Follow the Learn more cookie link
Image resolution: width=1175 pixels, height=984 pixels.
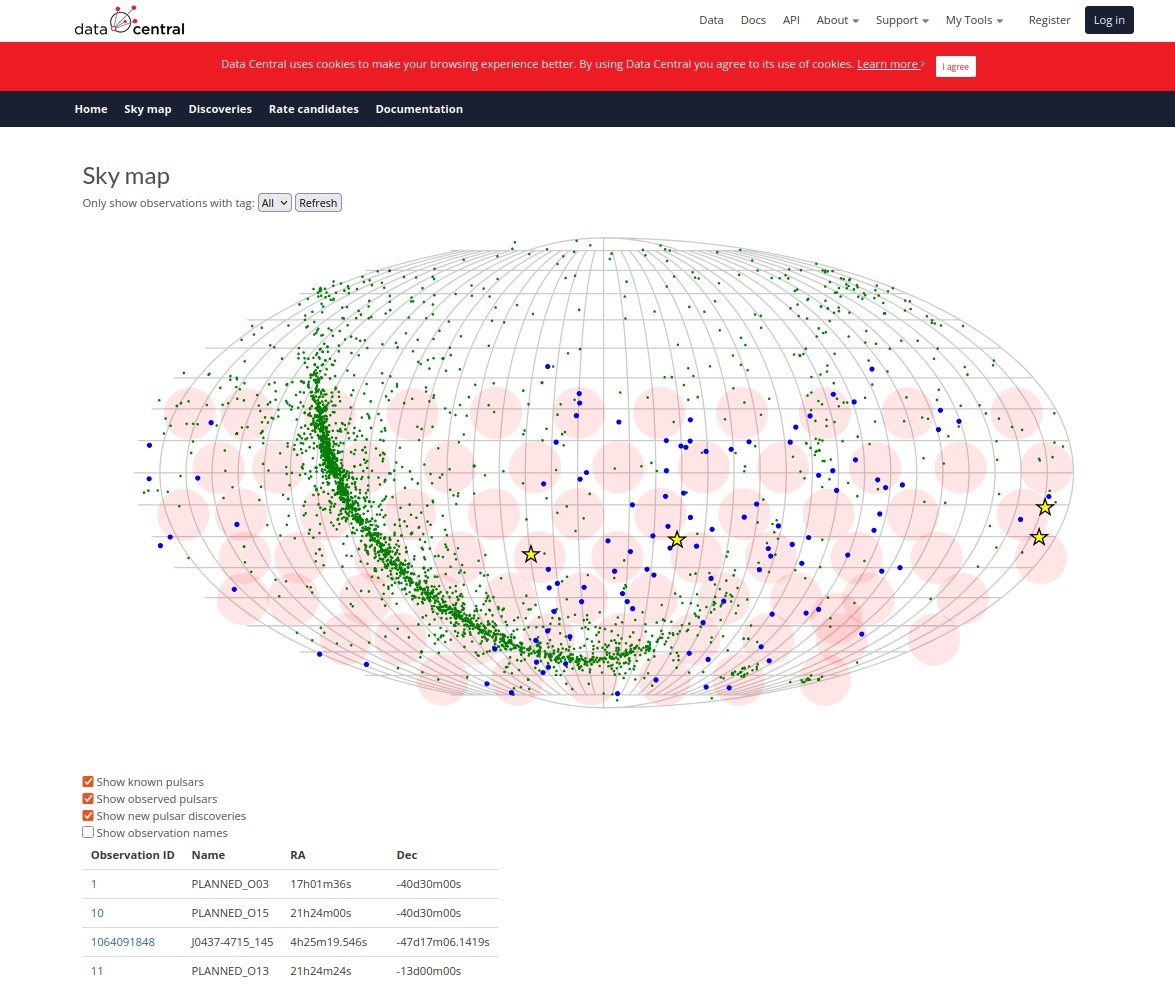pyautogui.click(x=890, y=64)
